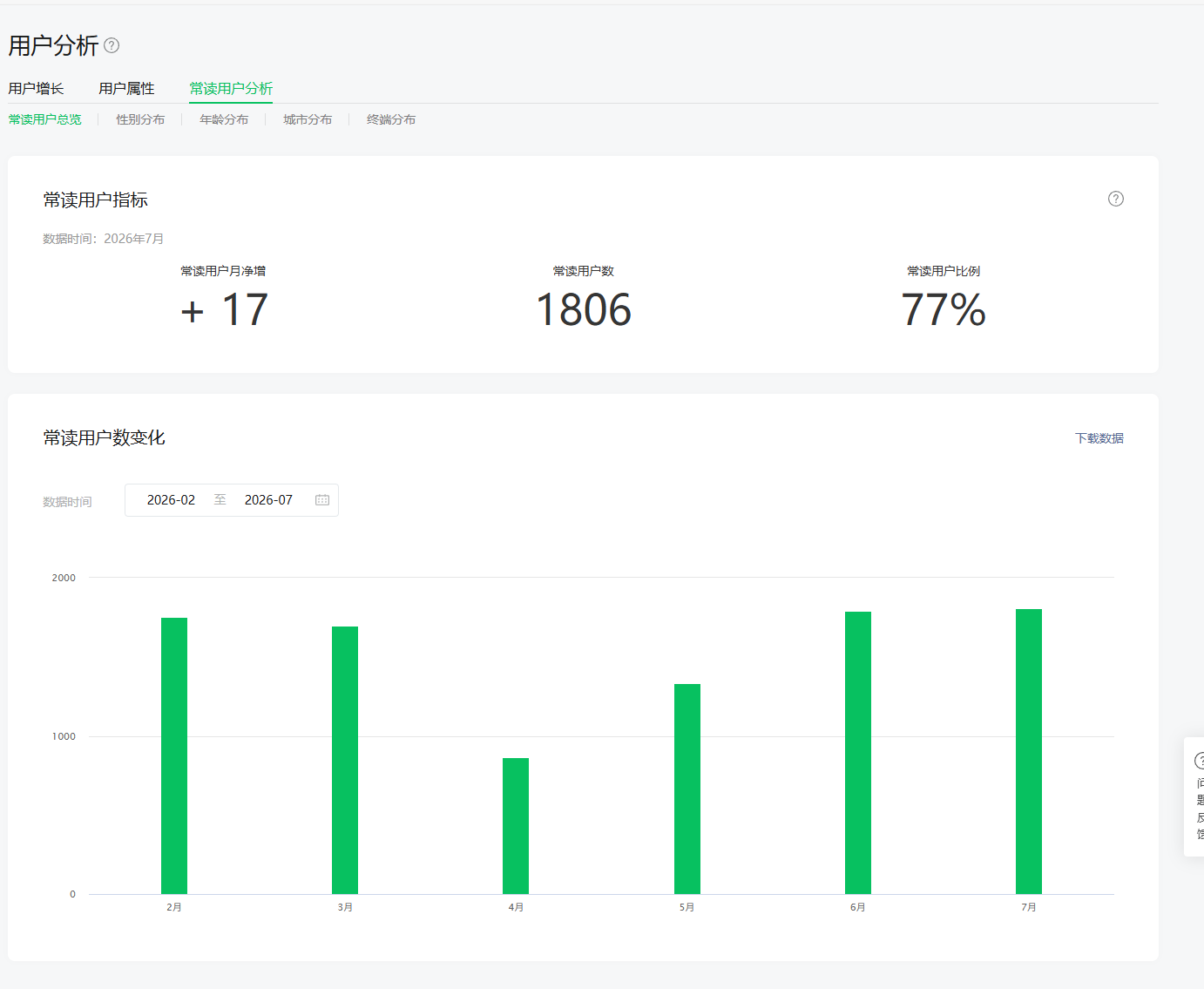The width and height of the screenshot is (1204, 989).
Task: Switch to 用户属性 tab
Action: (x=126, y=88)
